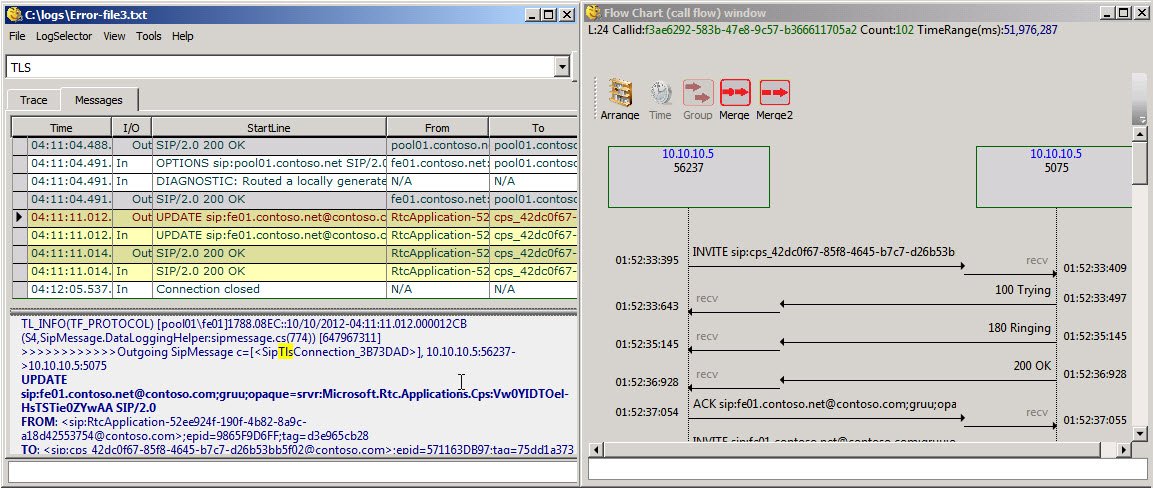Image resolution: width=1153 pixels, height=488 pixels.
Task: Click the 180 Ringing flow message
Action: [x=1019, y=328]
